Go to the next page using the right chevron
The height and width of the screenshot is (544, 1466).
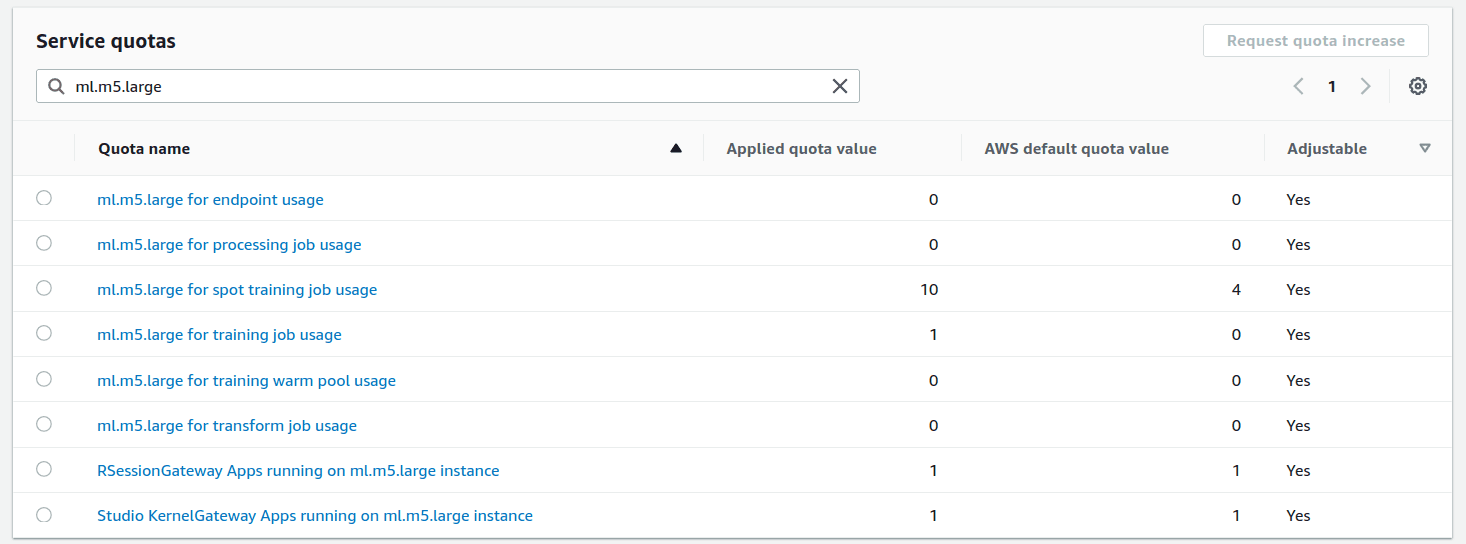coord(1365,86)
